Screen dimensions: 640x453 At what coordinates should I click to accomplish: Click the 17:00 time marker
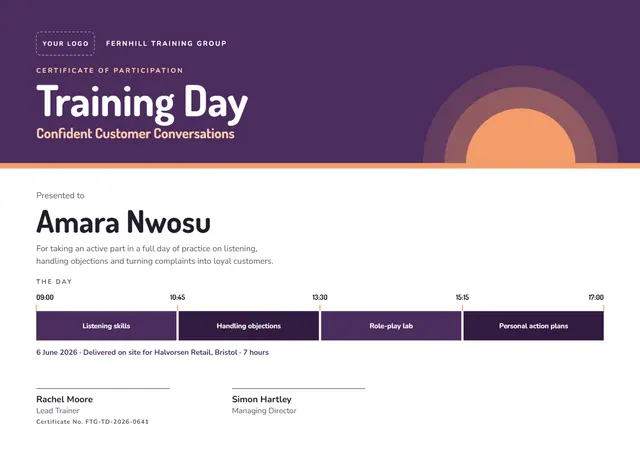(x=596, y=297)
